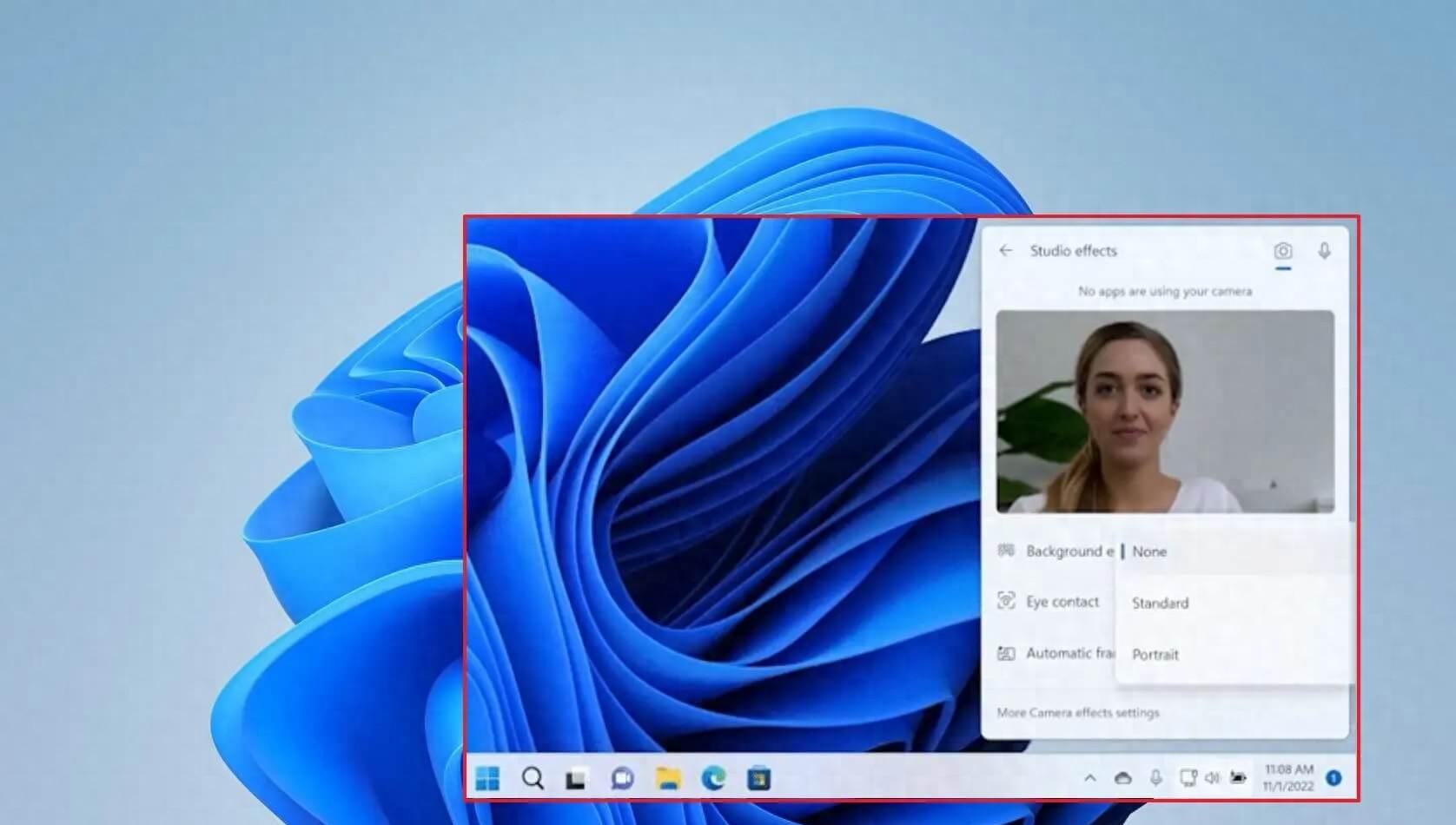The image size is (1456, 825).
Task: Open Microsoft Store from the taskbar
Action: pos(758,778)
